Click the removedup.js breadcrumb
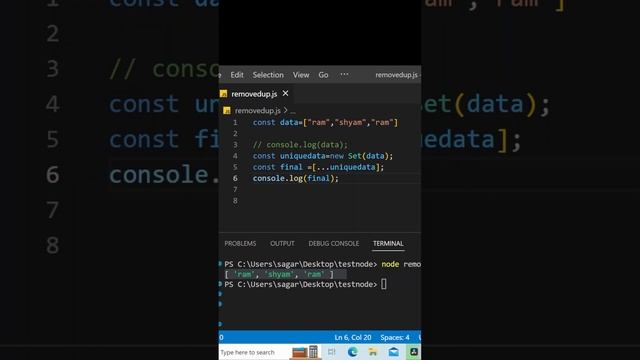This screenshot has width=640, height=360. [x=258, y=111]
